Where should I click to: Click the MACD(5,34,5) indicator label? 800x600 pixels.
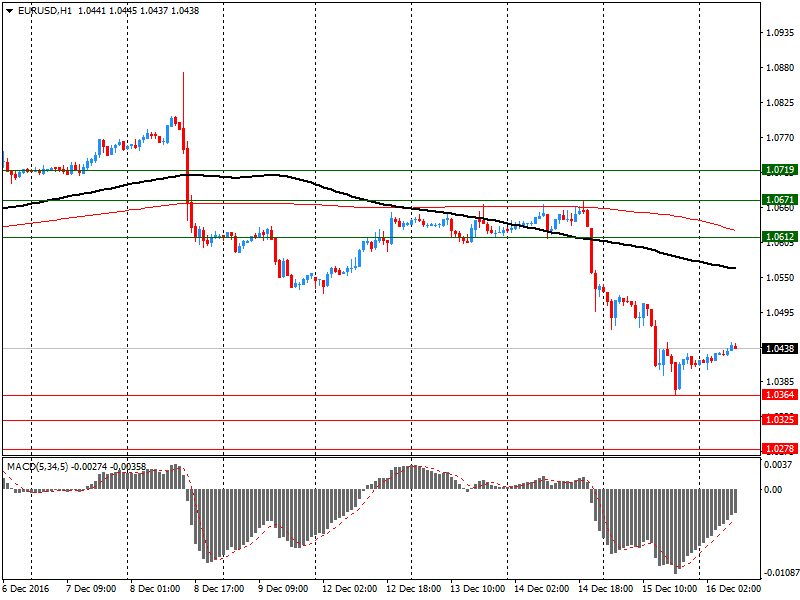(x=37, y=467)
